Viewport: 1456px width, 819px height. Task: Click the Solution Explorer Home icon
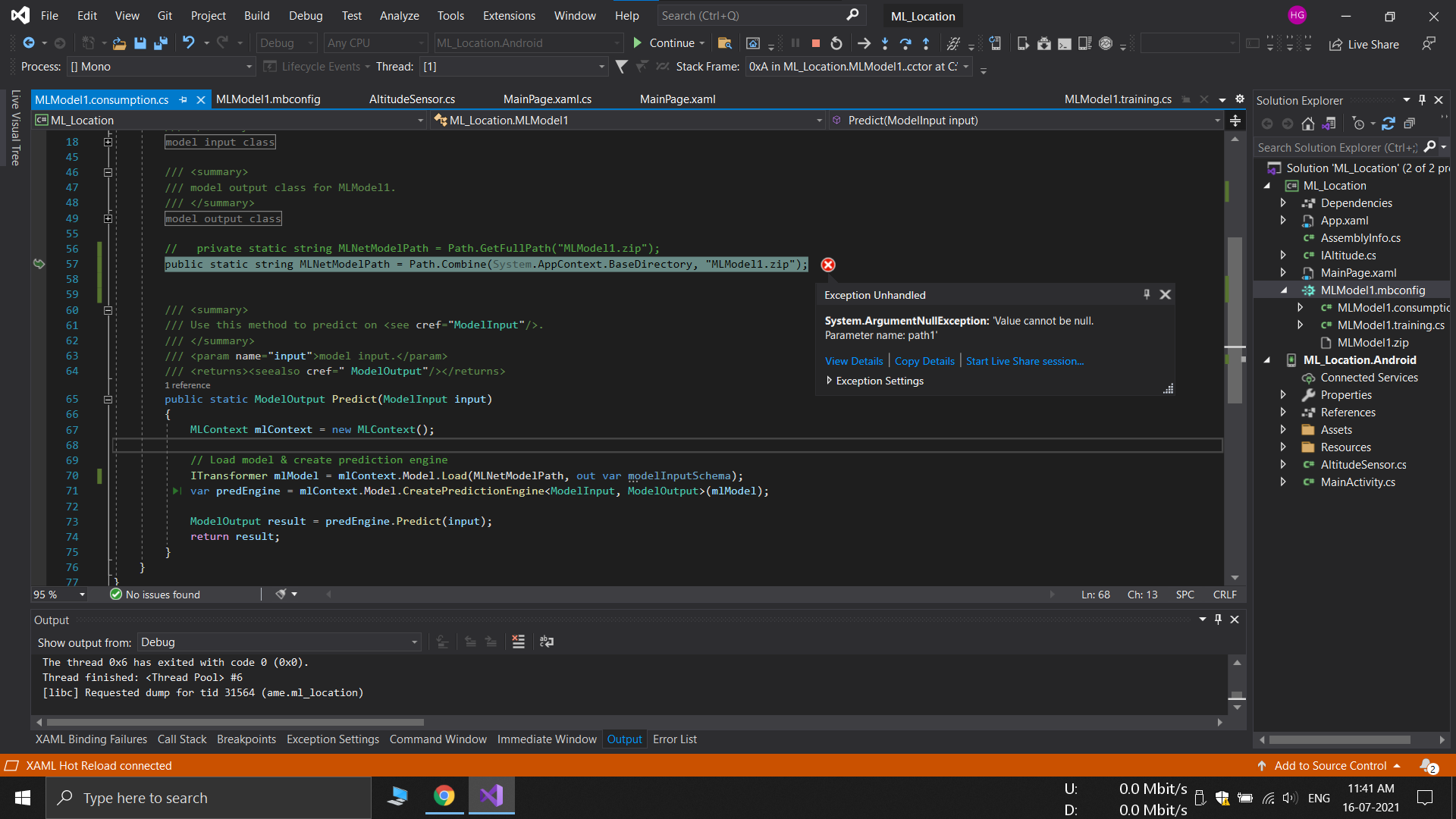(x=1308, y=124)
